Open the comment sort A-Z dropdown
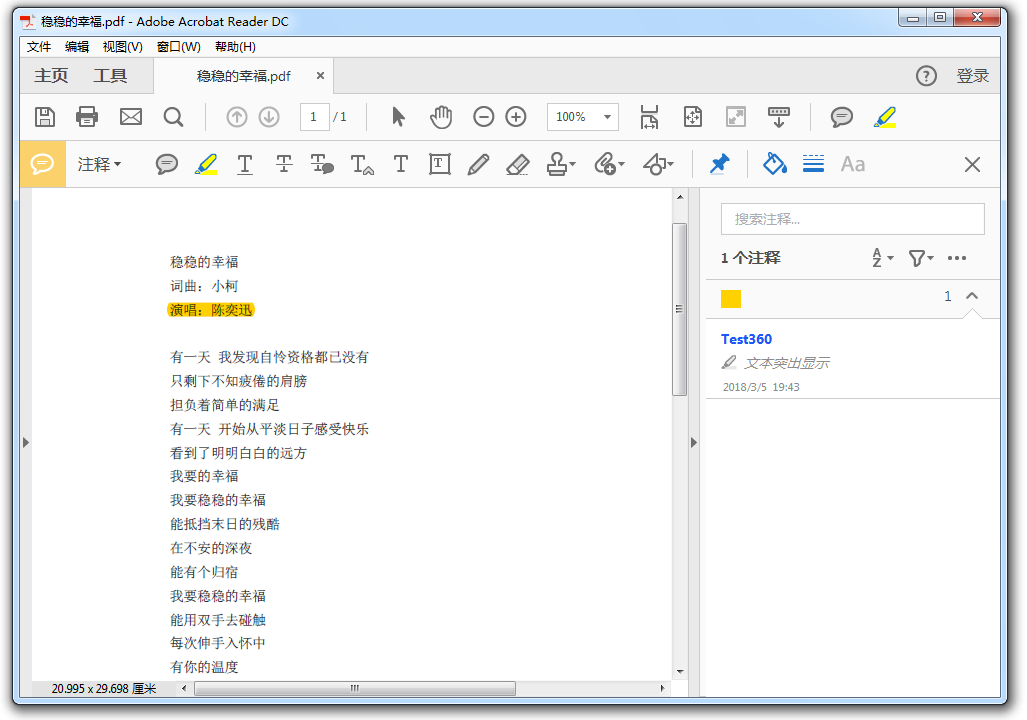The image size is (1027, 720). click(882, 258)
